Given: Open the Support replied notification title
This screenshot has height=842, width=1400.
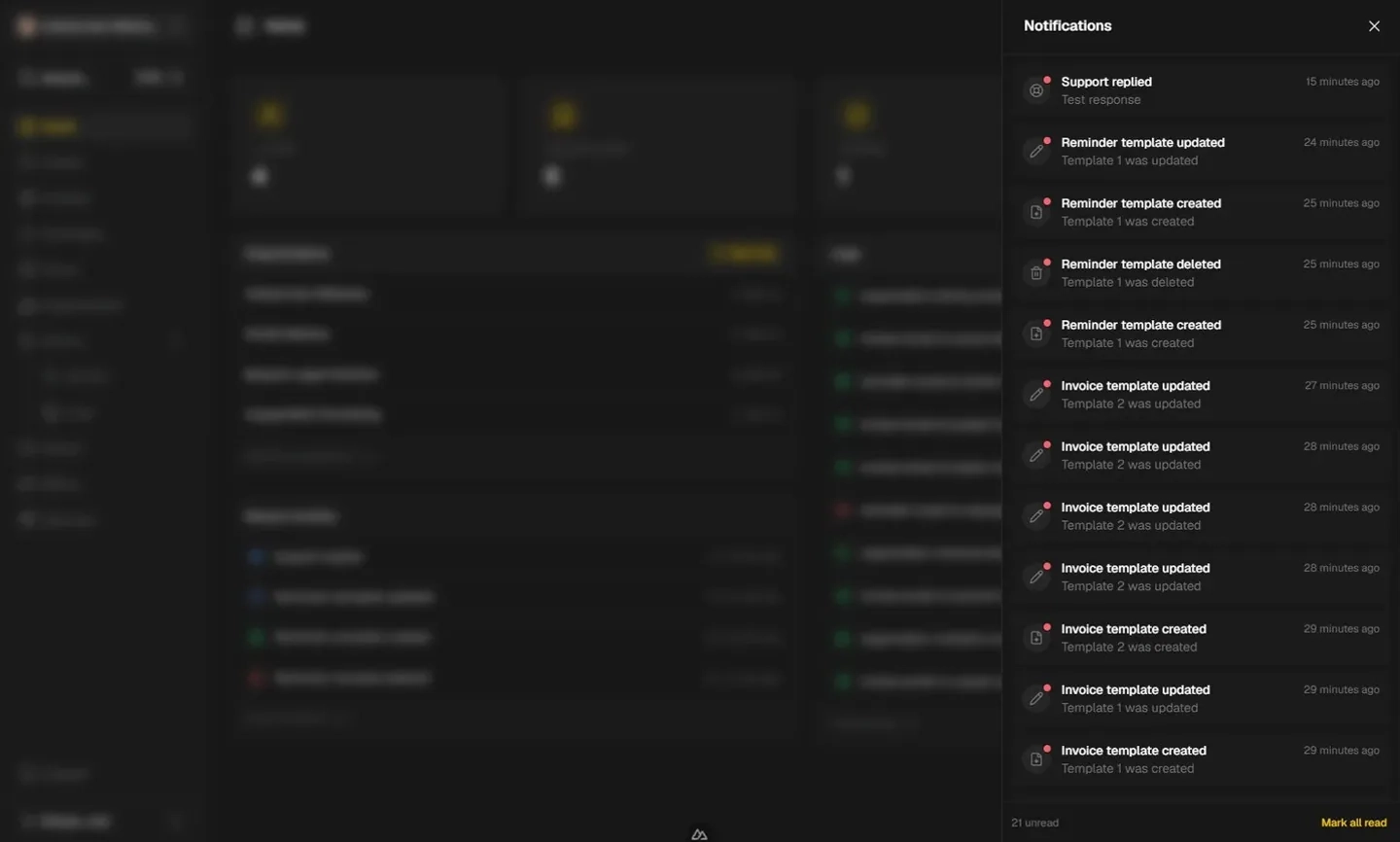Looking at the screenshot, I should click(x=1106, y=82).
